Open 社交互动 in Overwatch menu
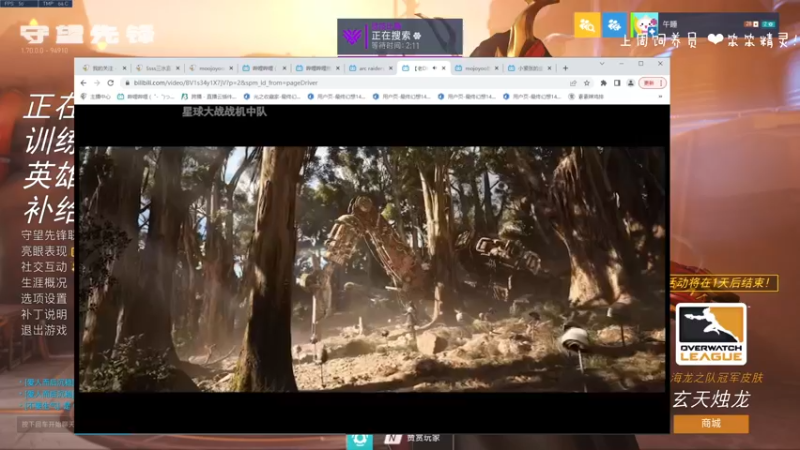 [44, 267]
